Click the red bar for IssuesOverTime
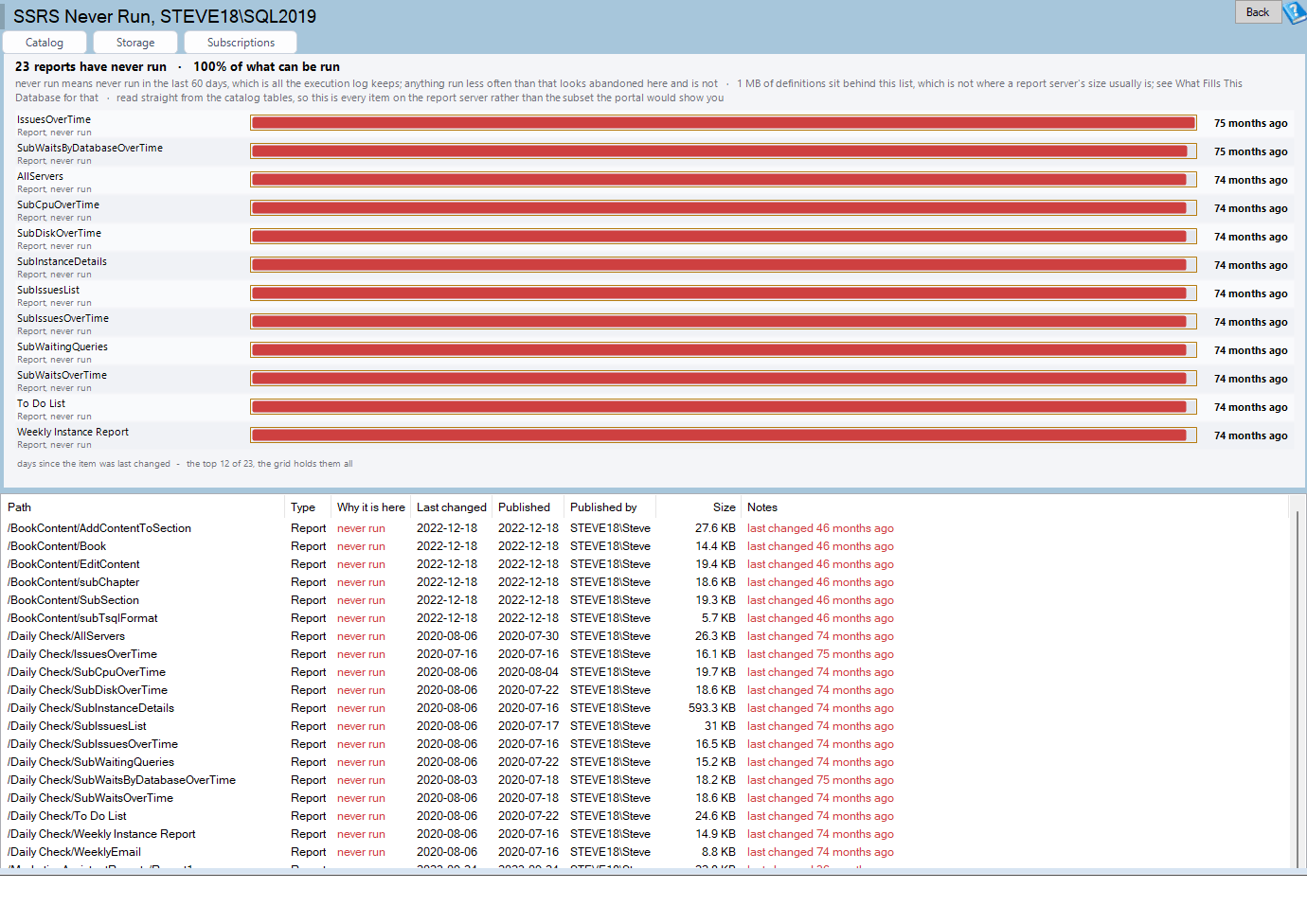 (x=723, y=123)
